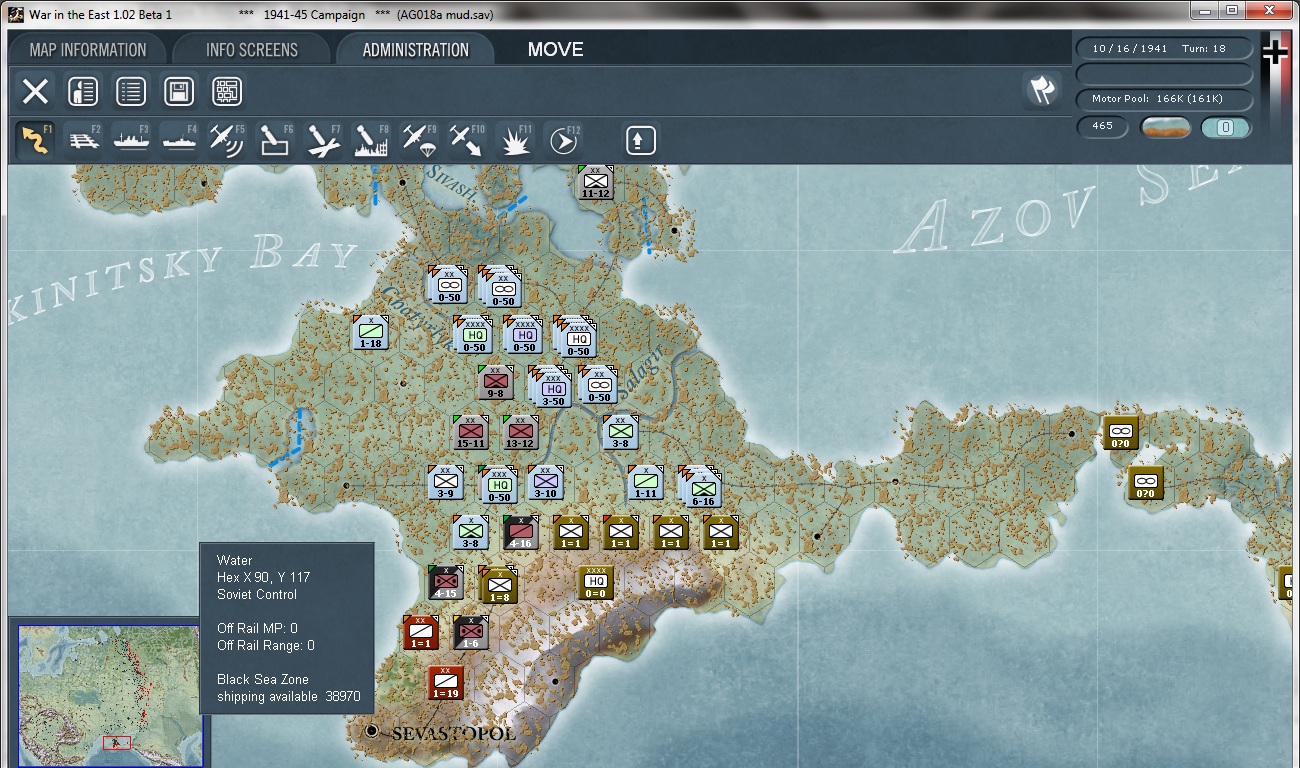Open the MAP INFORMATION tab
This screenshot has height=768, width=1300.
pyautogui.click(x=88, y=50)
